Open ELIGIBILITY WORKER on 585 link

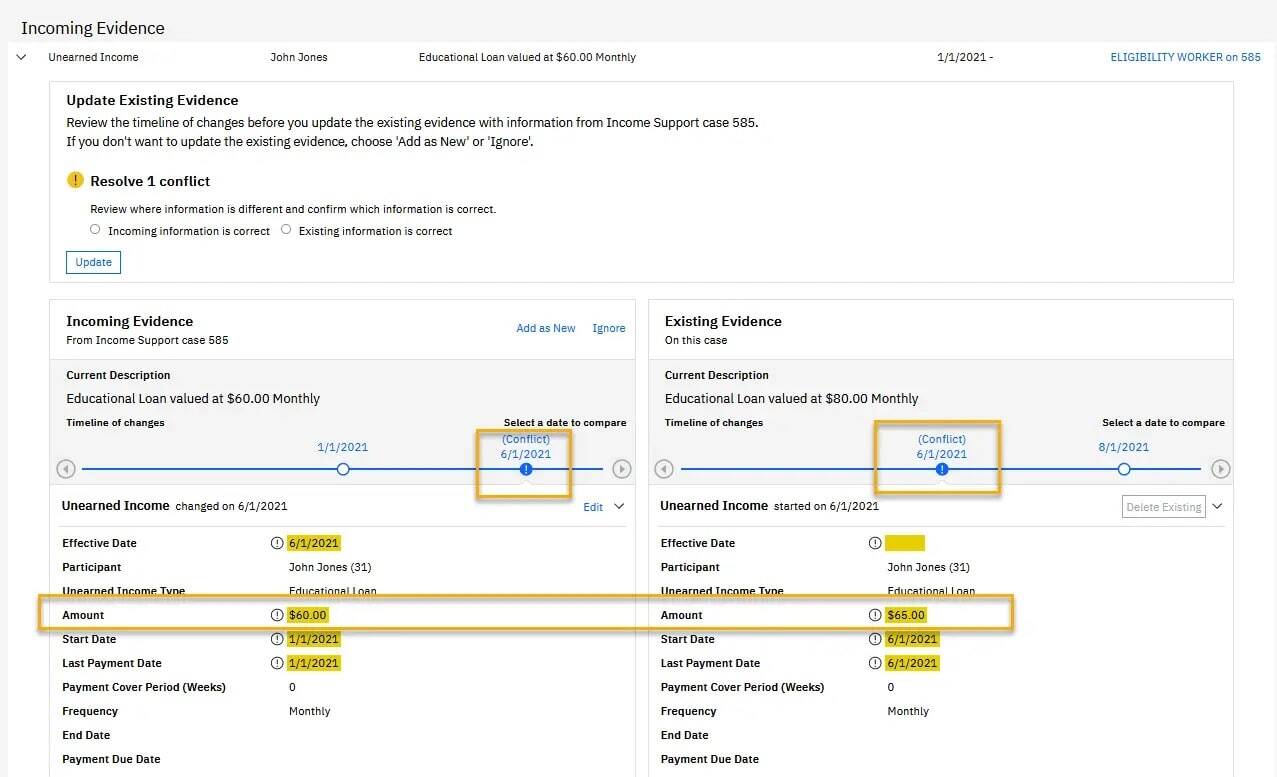tap(1185, 57)
